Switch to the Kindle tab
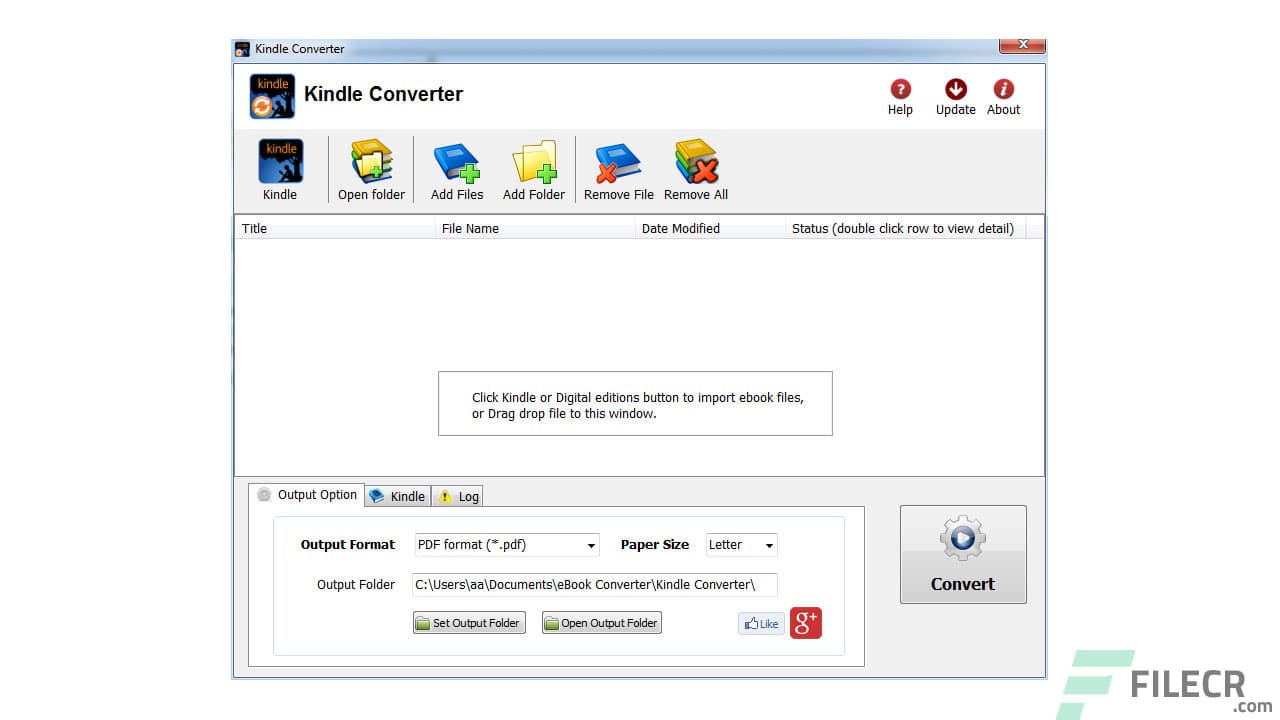The height and width of the screenshot is (720, 1280). [397, 495]
